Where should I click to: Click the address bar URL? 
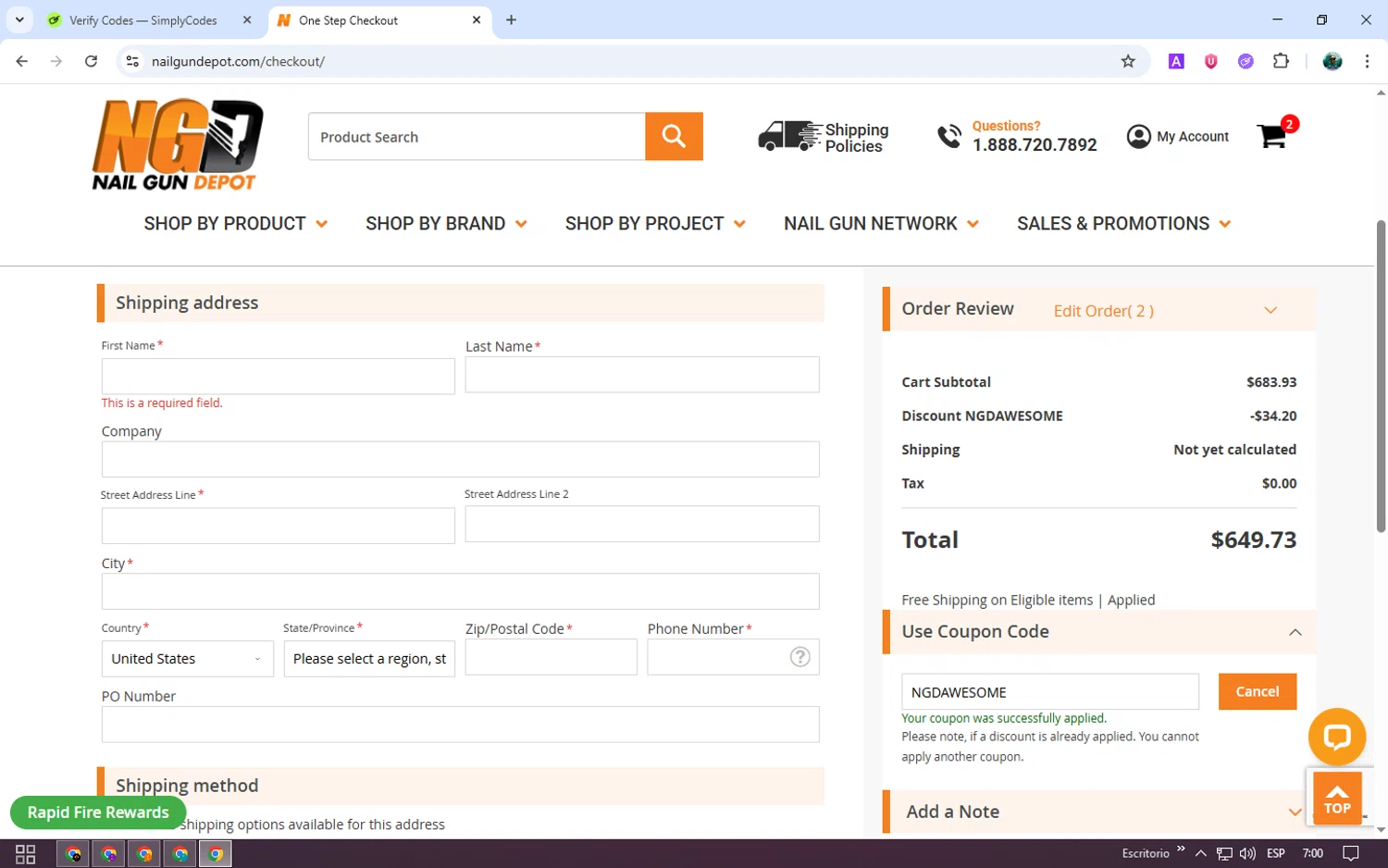(238, 61)
